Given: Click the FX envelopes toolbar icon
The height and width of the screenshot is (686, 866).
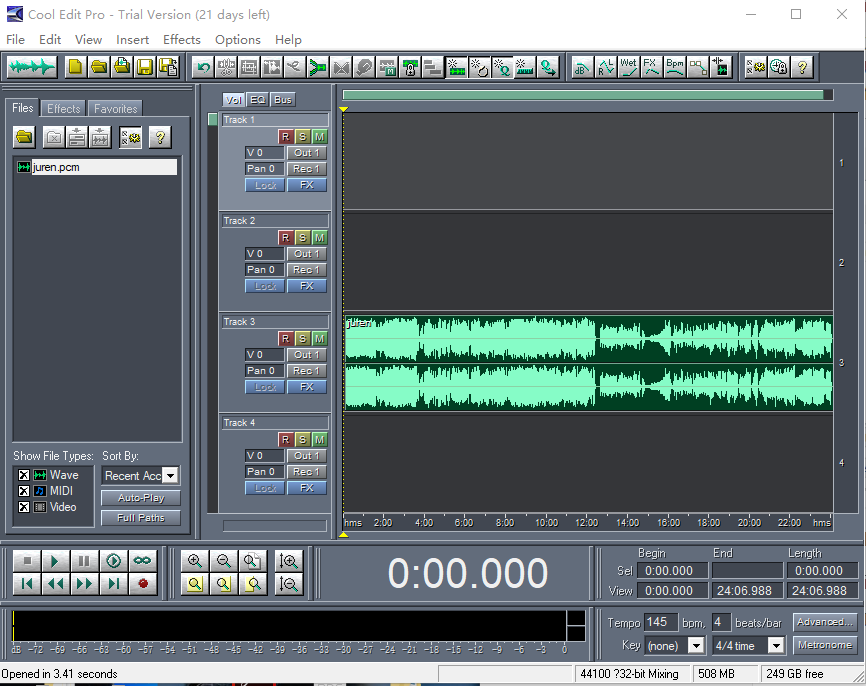Looking at the screenshot, I should (x=651, y=67).
